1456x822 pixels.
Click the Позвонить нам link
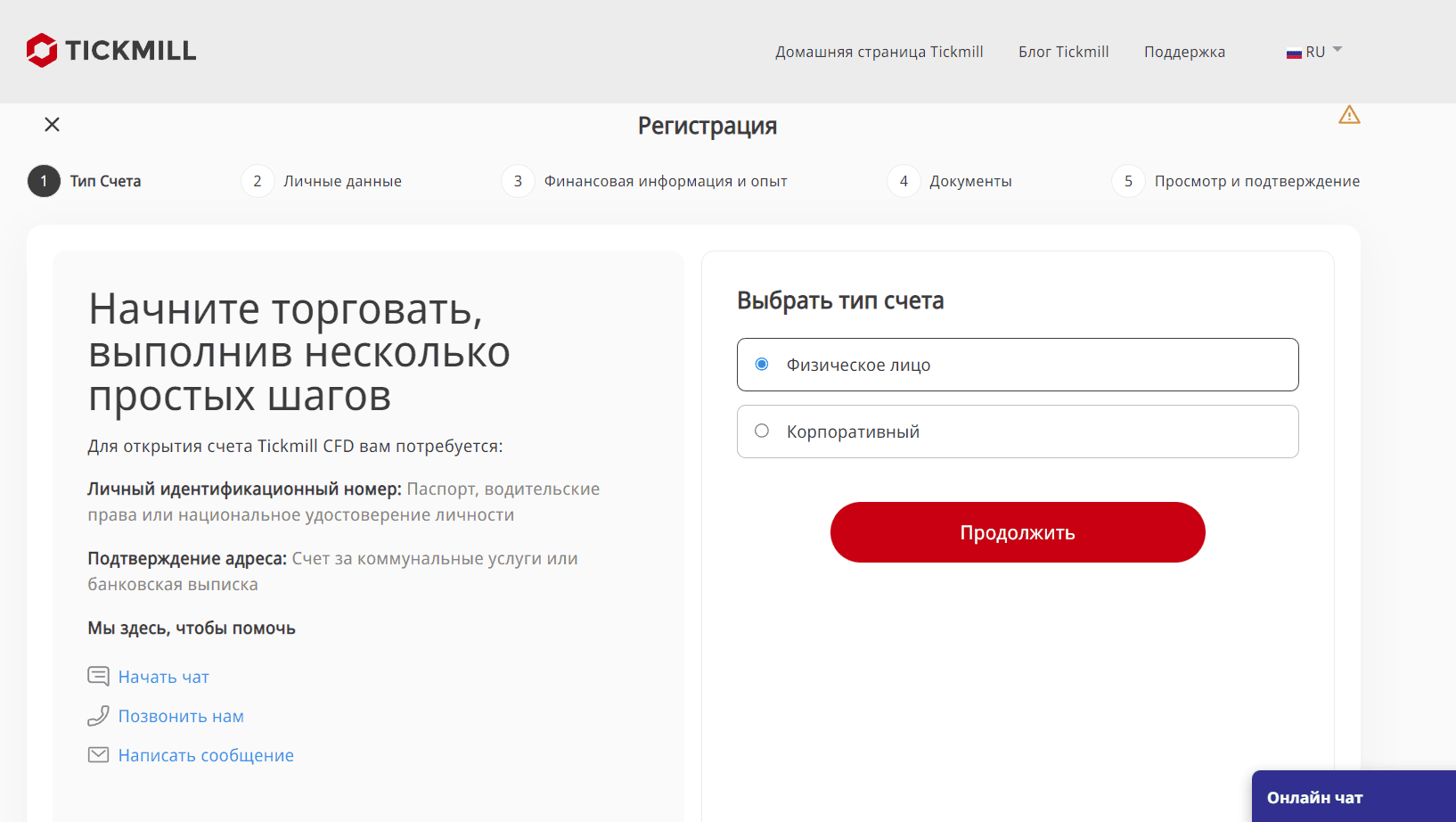[181, 716]
